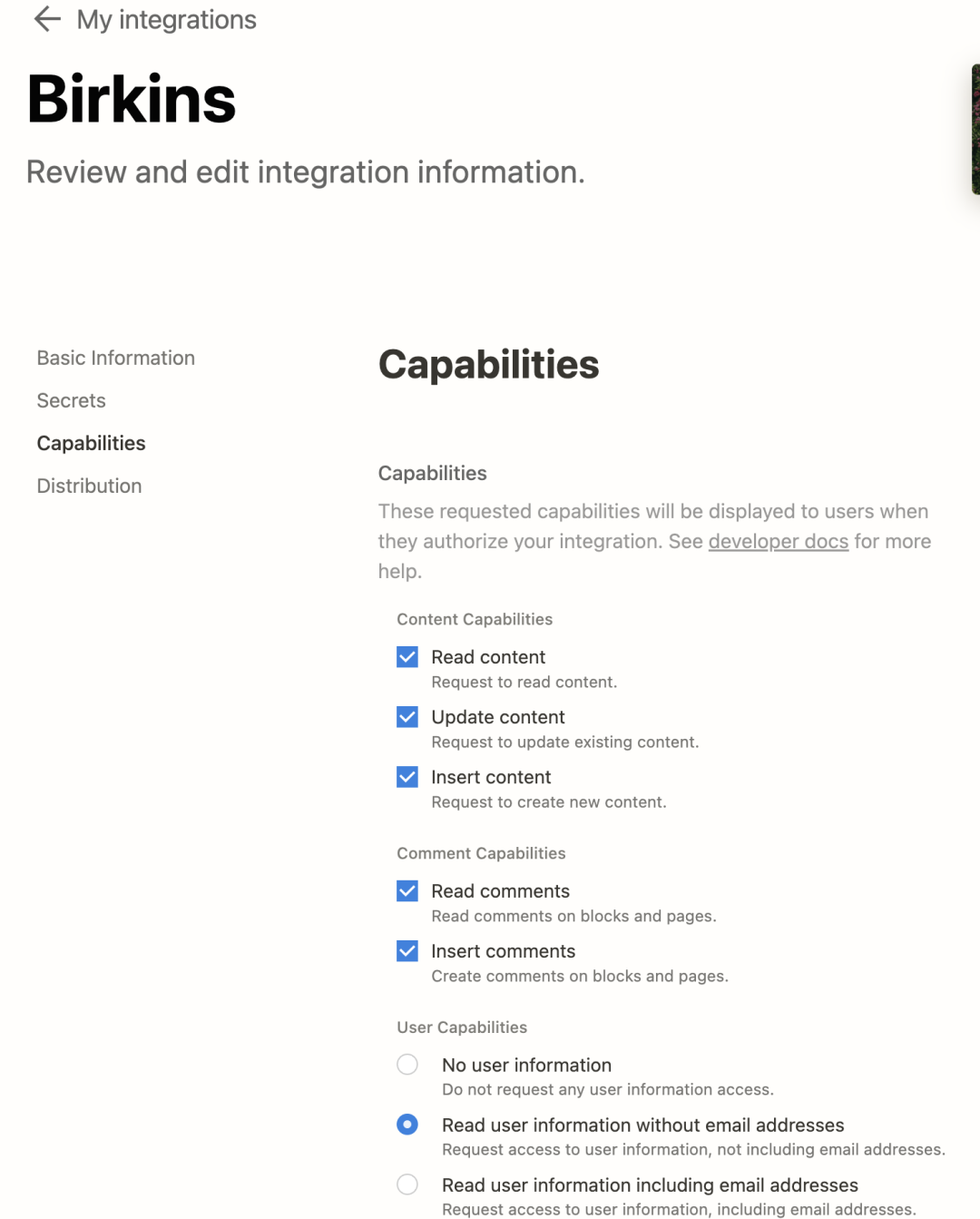Open the developer docs link
Screen dimensions: 980x1219
pyautogui.click(x=778, y=541)
